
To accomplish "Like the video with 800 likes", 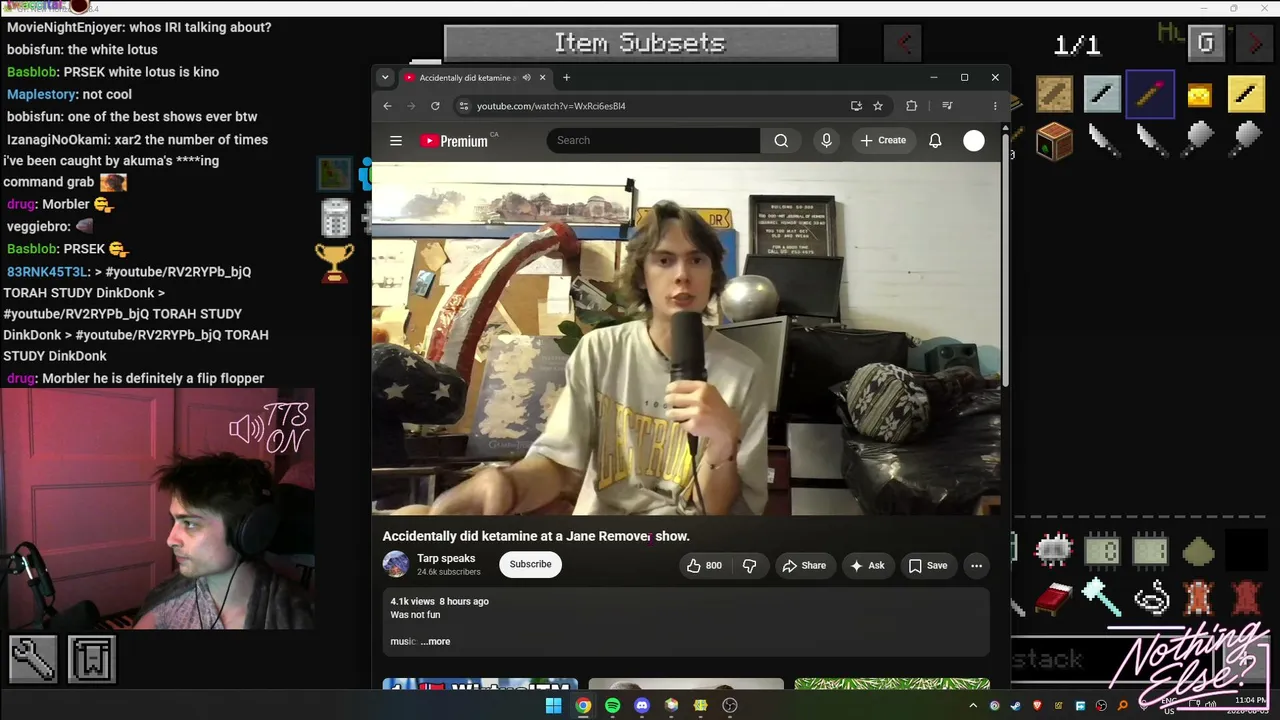I will coord(704,565).
